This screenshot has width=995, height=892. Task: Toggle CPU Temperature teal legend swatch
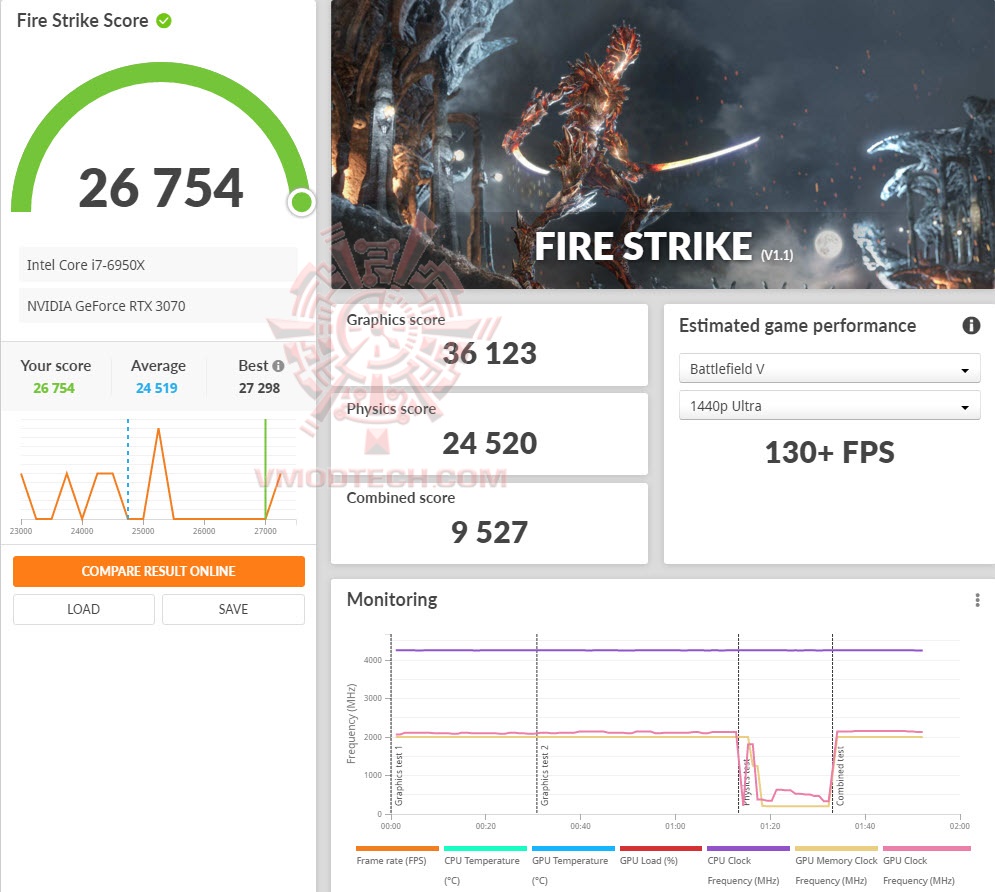coord(485,848)
